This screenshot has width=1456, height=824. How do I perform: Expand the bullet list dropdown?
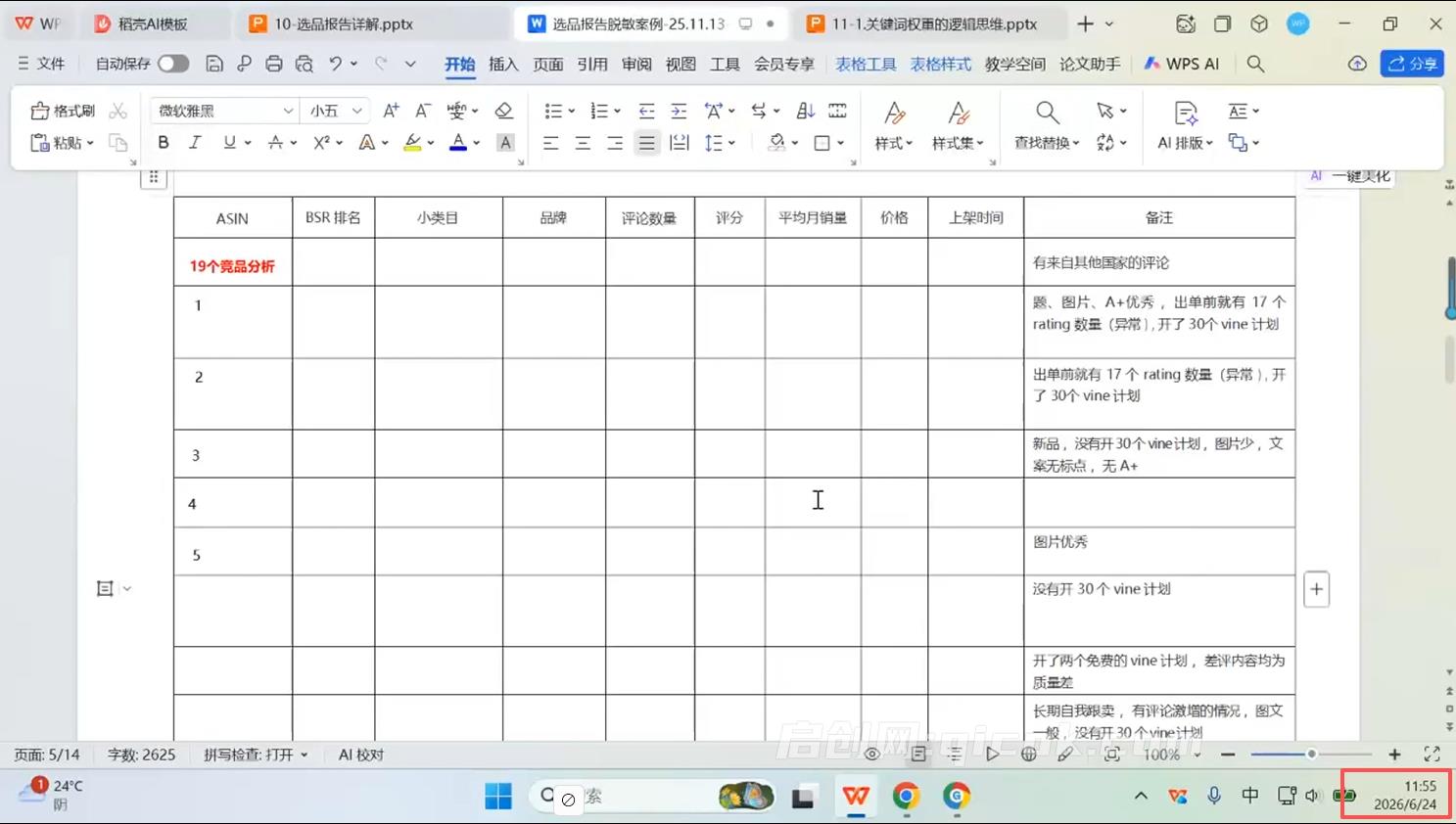pos(572,111)
